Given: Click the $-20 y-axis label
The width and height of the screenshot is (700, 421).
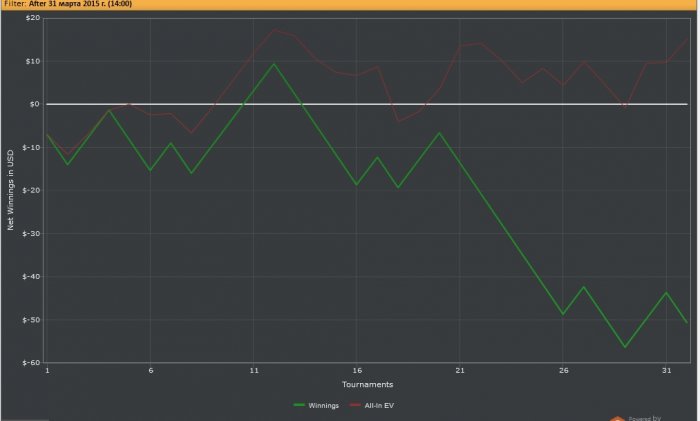Looking at the screenshot, I should (31, 190).
